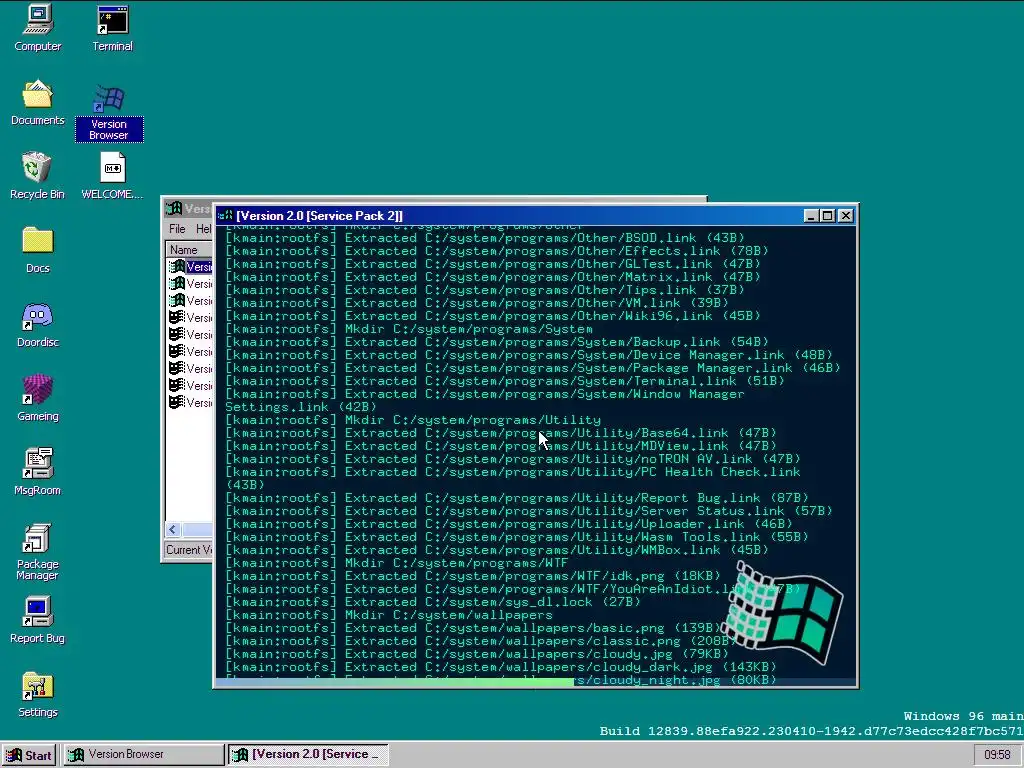Click the 'Mkdir C:/system/wallpapers' log line

point(389,615)
